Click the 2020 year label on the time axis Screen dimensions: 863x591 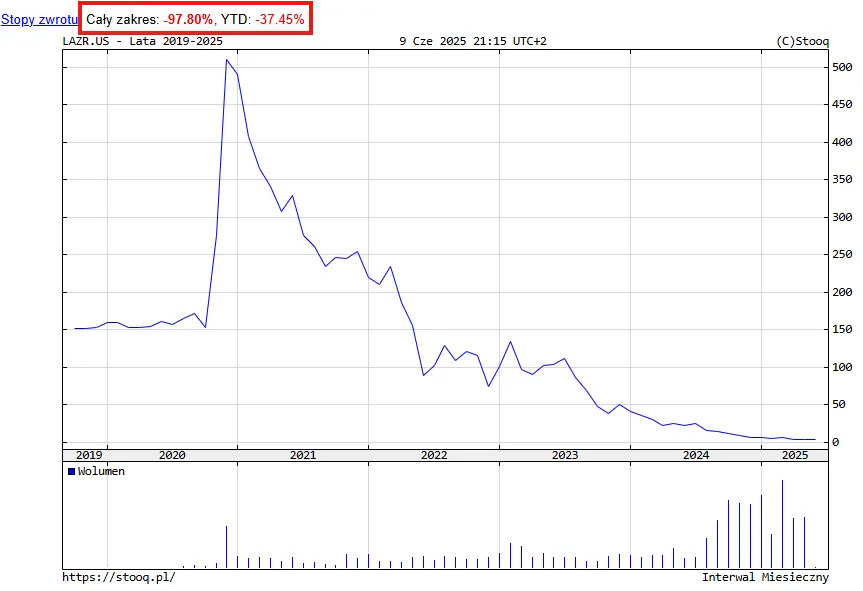tap(172, 455)
